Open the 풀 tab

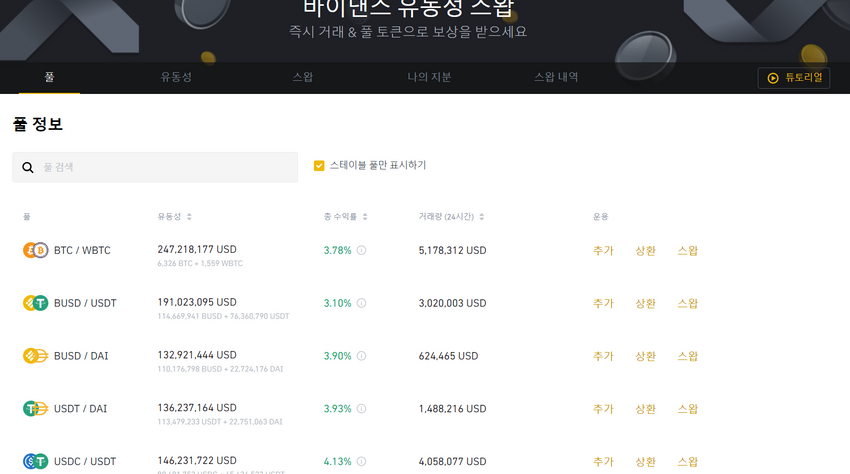pos(49,77)
